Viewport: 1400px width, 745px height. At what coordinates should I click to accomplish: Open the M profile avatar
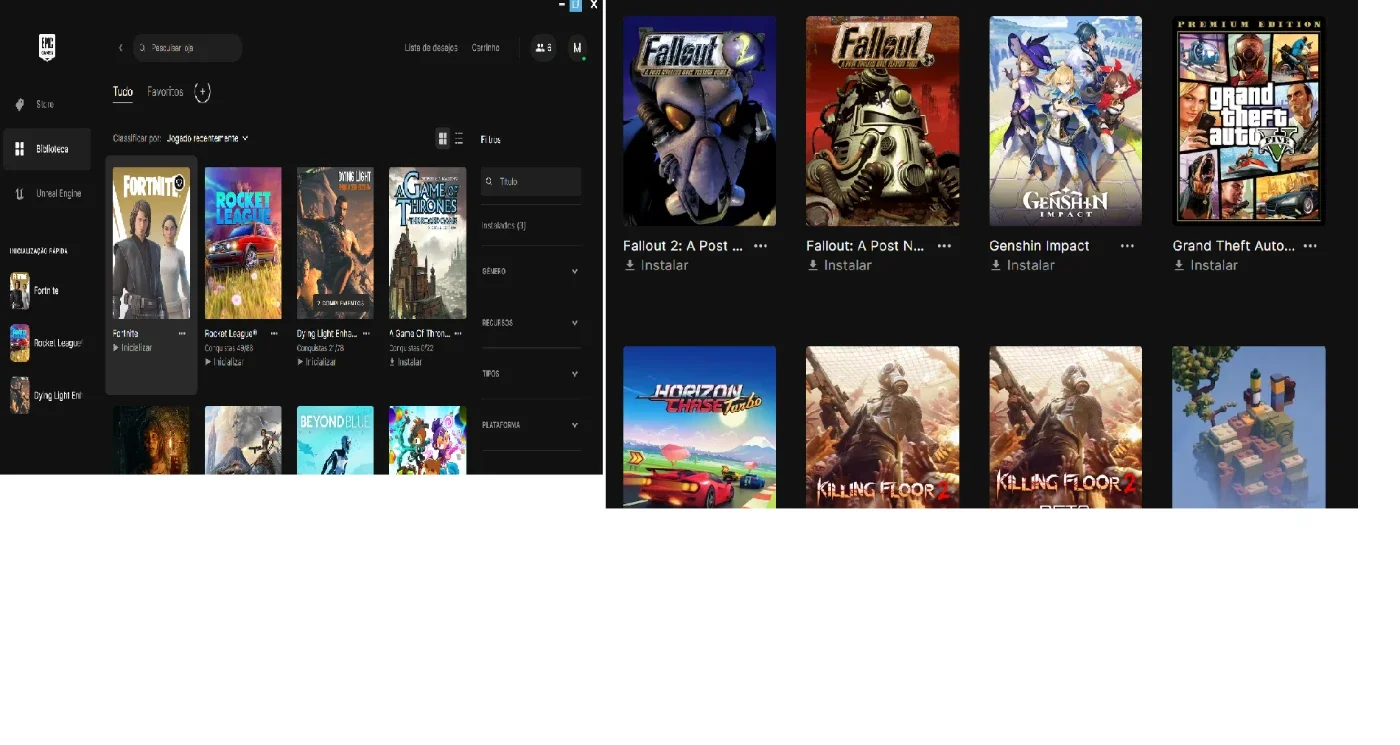(x=577, y=48)
